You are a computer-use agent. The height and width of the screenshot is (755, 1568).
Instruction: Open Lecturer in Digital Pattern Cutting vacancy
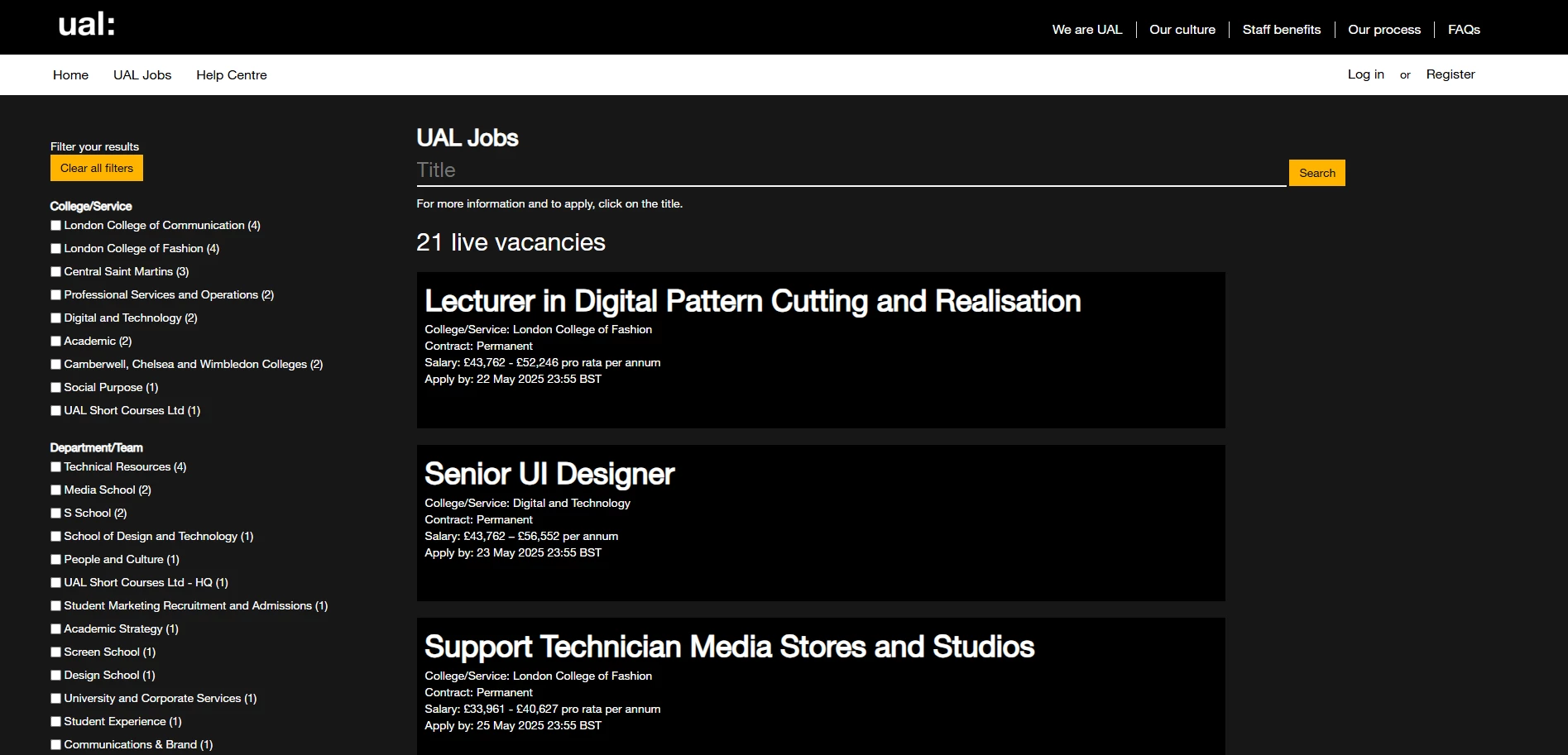pyautogui.click(x=753, y=301)
